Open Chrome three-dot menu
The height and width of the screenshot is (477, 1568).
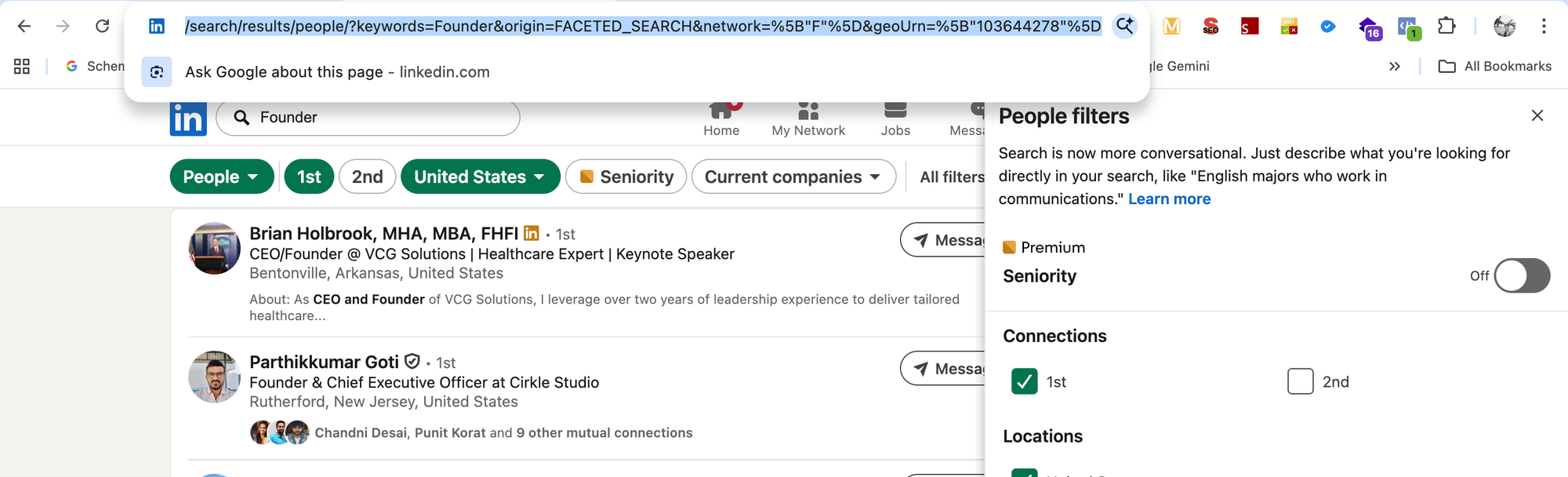pyautogui.click(x=1544, y=26)
